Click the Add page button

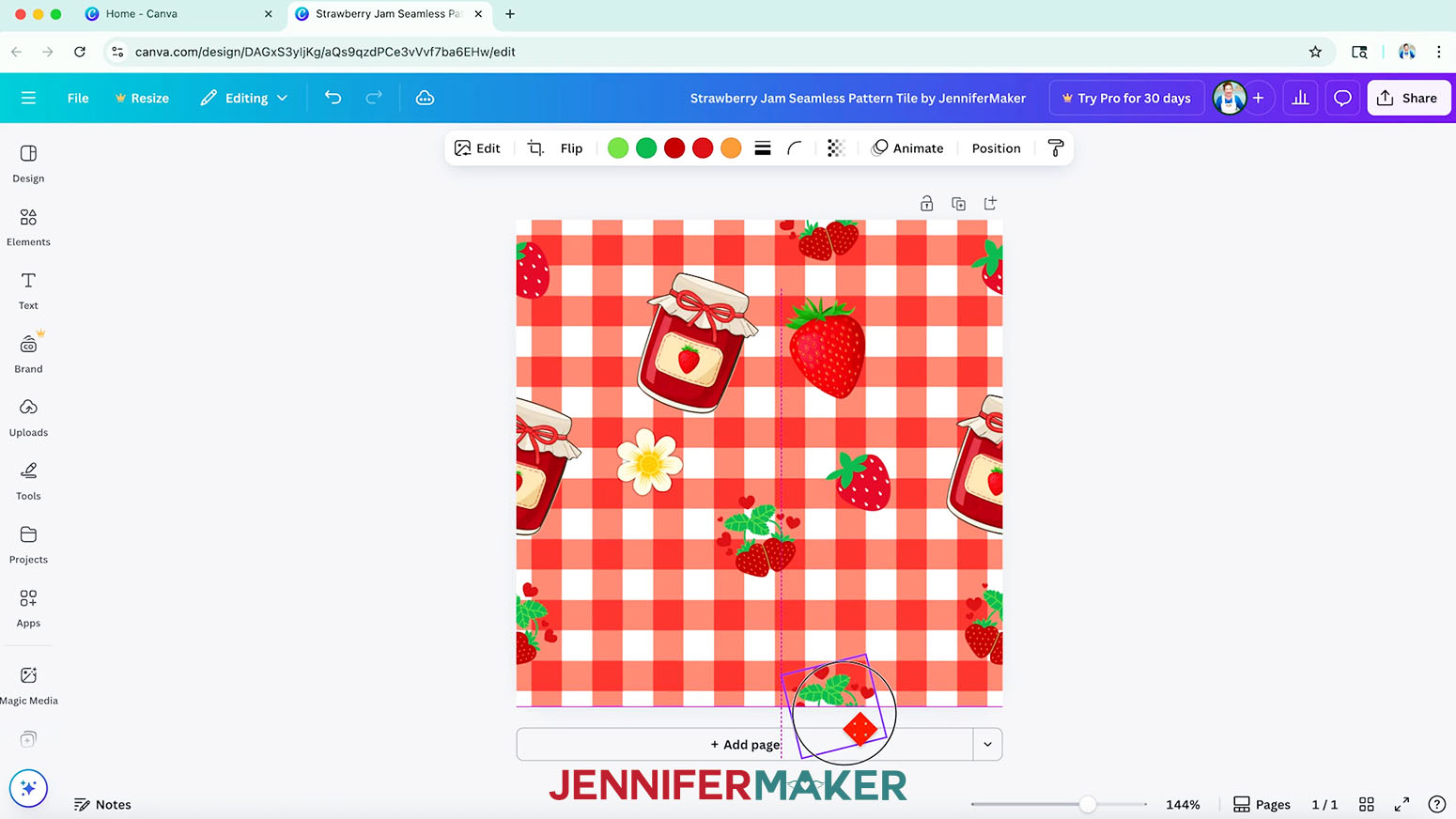[x=745, y=744]
